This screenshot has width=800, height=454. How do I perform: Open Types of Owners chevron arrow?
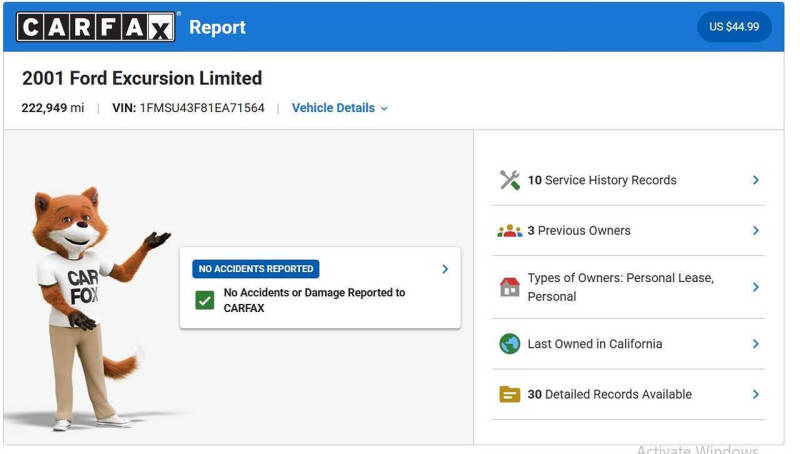(756, 287)
